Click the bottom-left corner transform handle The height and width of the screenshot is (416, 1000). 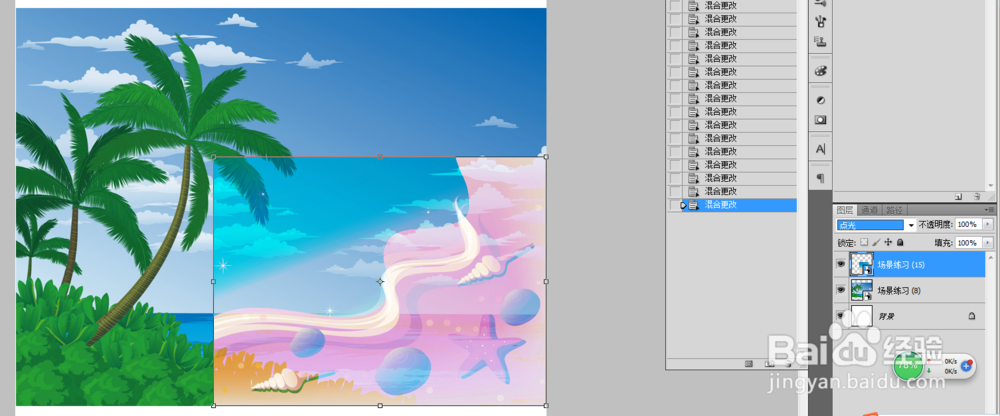tap(213, 405)
